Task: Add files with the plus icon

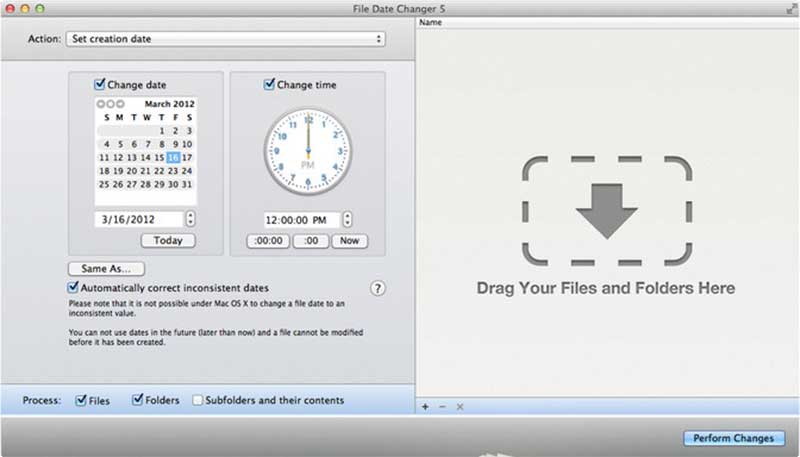Action: (426, 407)
